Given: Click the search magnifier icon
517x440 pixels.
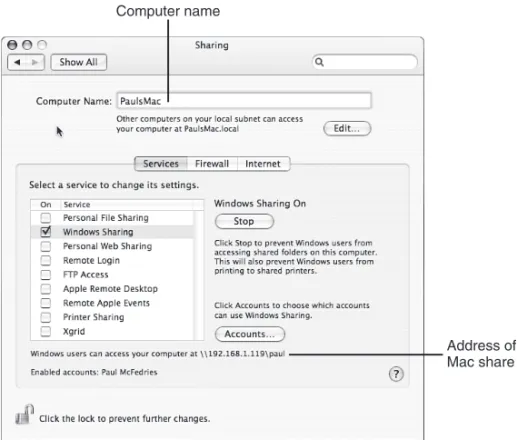Looking at the screenshot, I should [x=319, y=62].
